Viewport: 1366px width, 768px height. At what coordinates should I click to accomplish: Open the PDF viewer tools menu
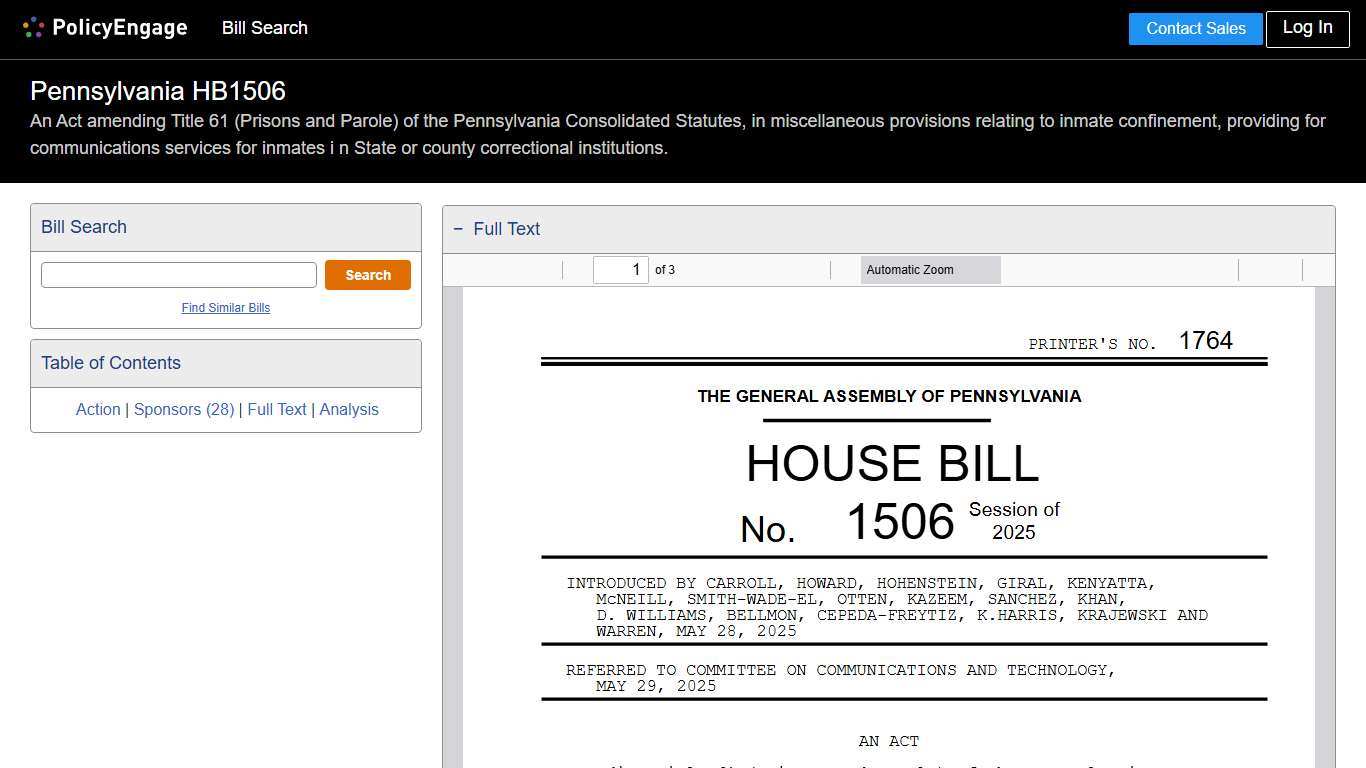1317,269
